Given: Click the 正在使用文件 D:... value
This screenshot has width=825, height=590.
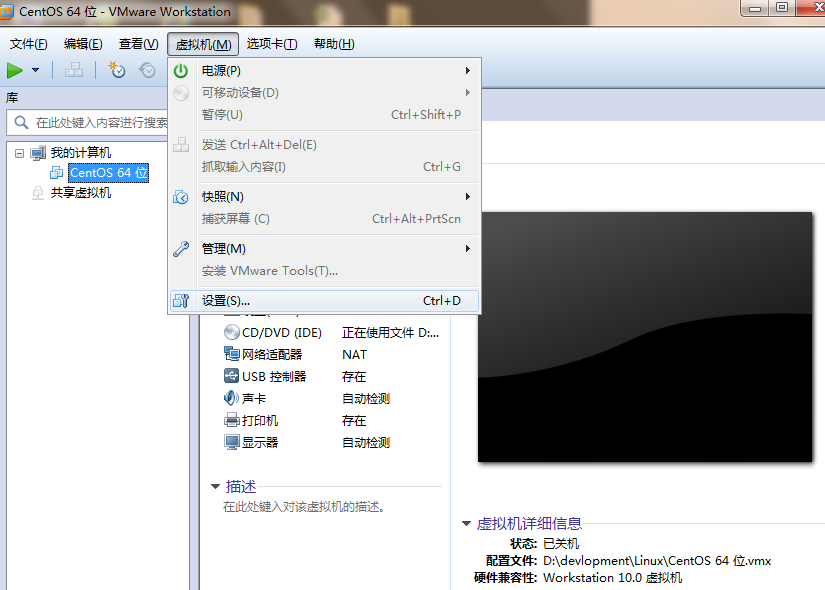Looking at the screenshot, I should click(390, 333).
